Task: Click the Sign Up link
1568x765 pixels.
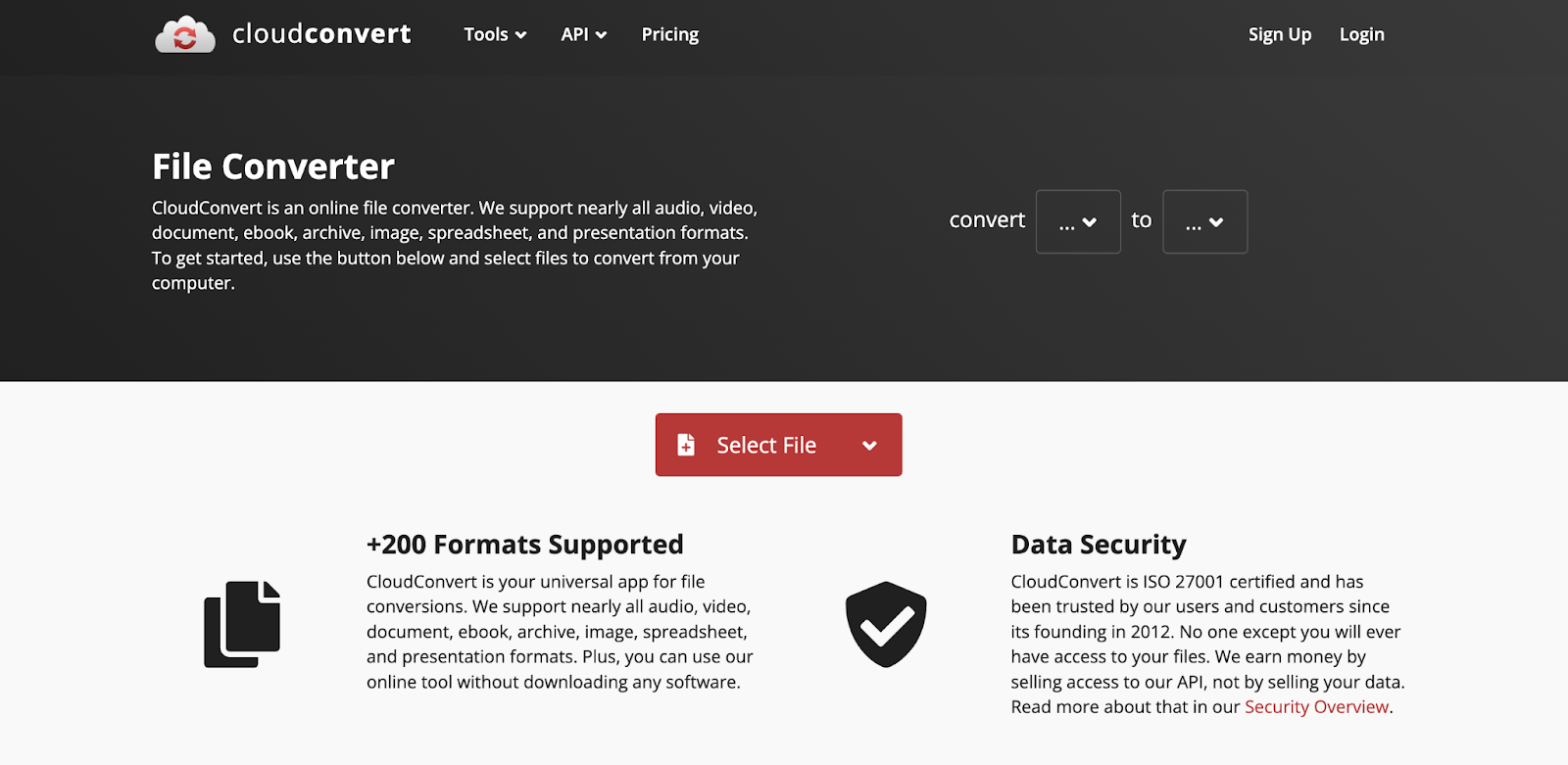Action: tap(1279, 34)
